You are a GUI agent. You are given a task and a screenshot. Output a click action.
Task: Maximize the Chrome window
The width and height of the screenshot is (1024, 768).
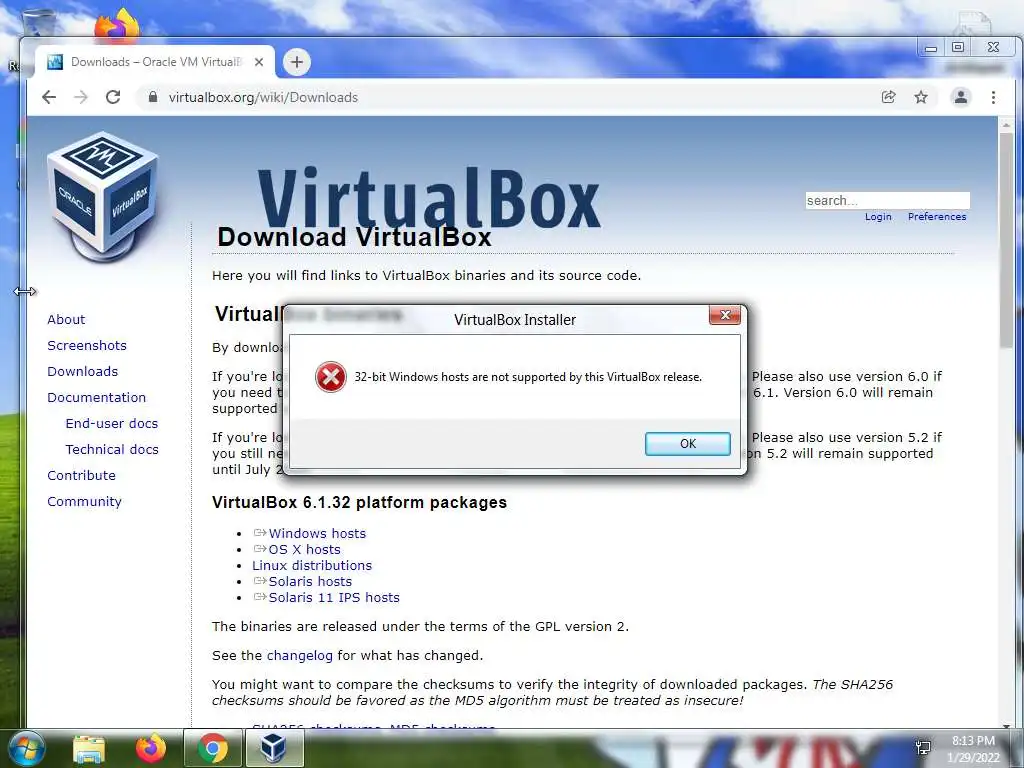click(x=958, y=47)
